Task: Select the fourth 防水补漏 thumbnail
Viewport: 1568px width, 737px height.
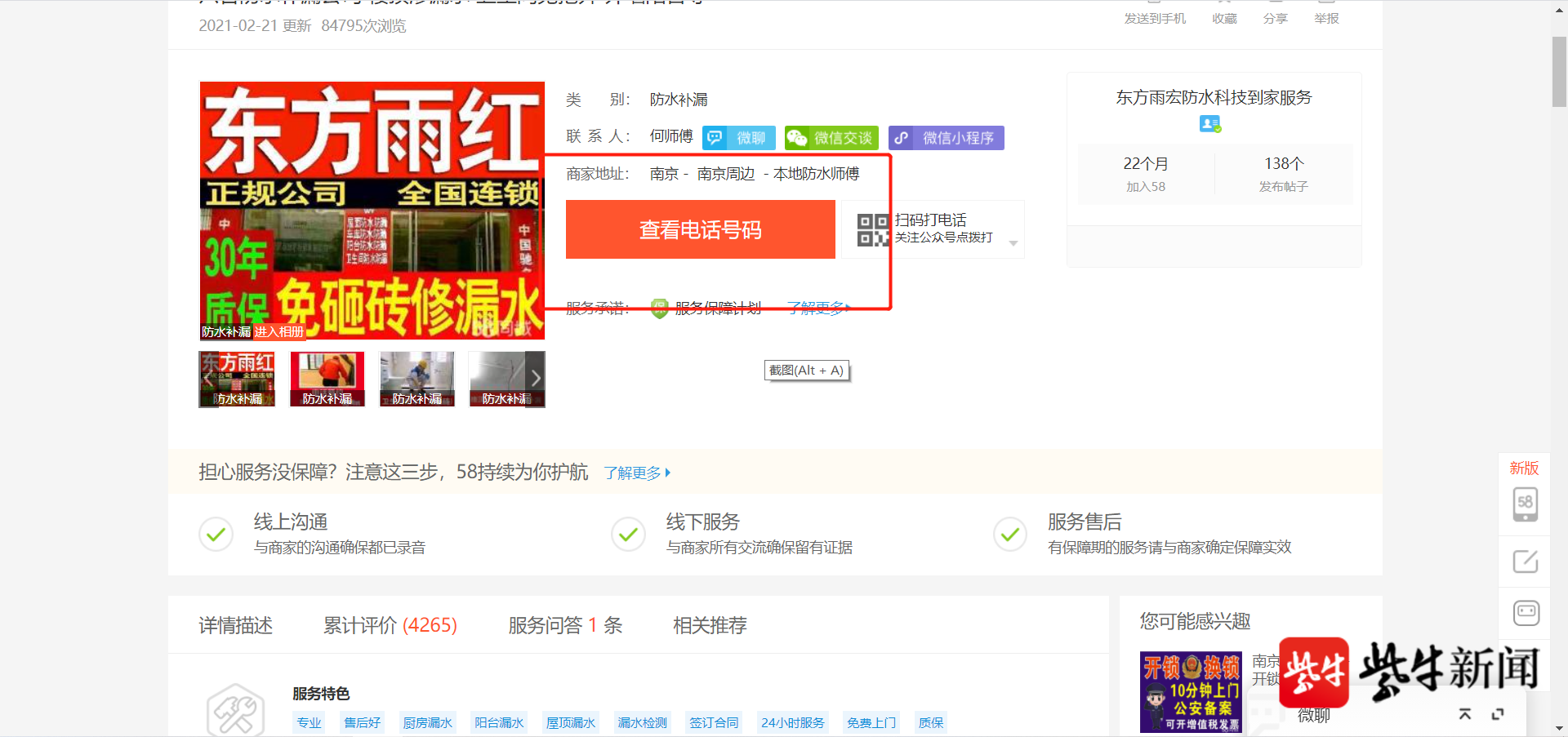Action: (x=507, y=379)
